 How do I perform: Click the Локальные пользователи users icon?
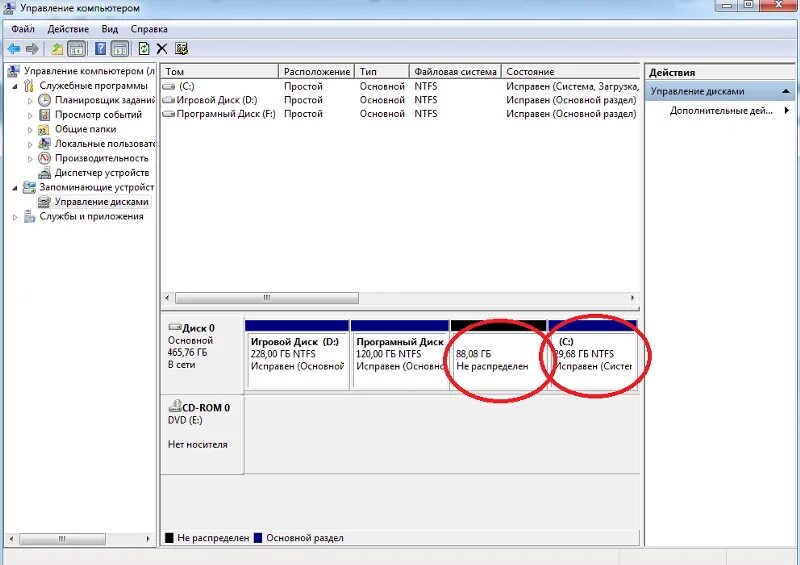44,143
